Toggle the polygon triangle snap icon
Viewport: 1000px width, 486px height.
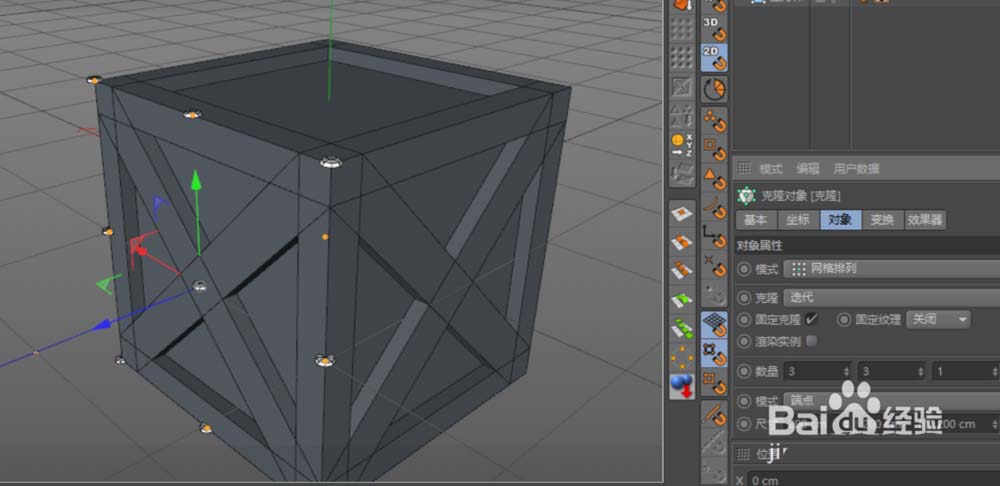[714, 178]
